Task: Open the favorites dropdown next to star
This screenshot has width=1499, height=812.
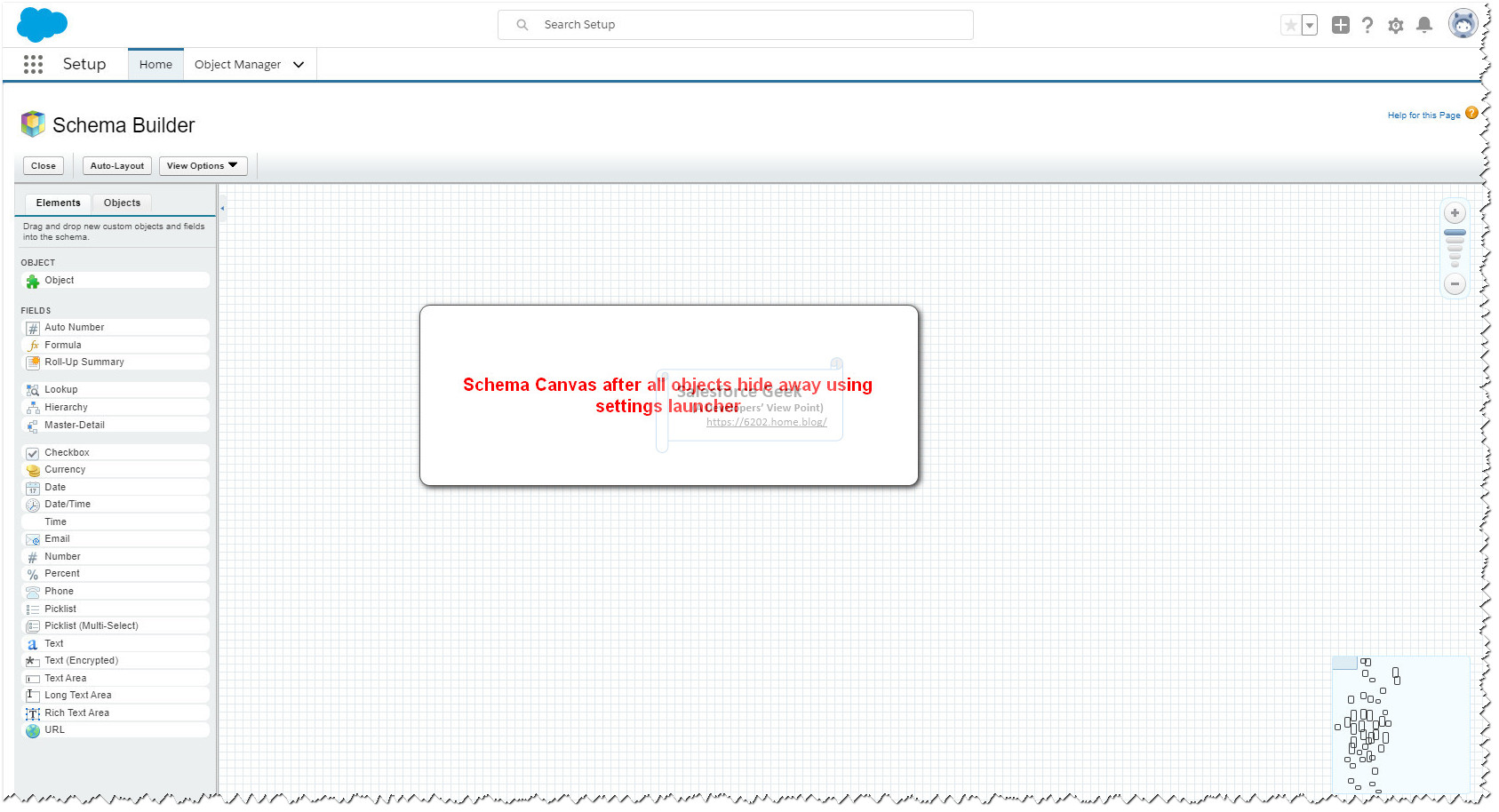Action: coord(1308,24)
